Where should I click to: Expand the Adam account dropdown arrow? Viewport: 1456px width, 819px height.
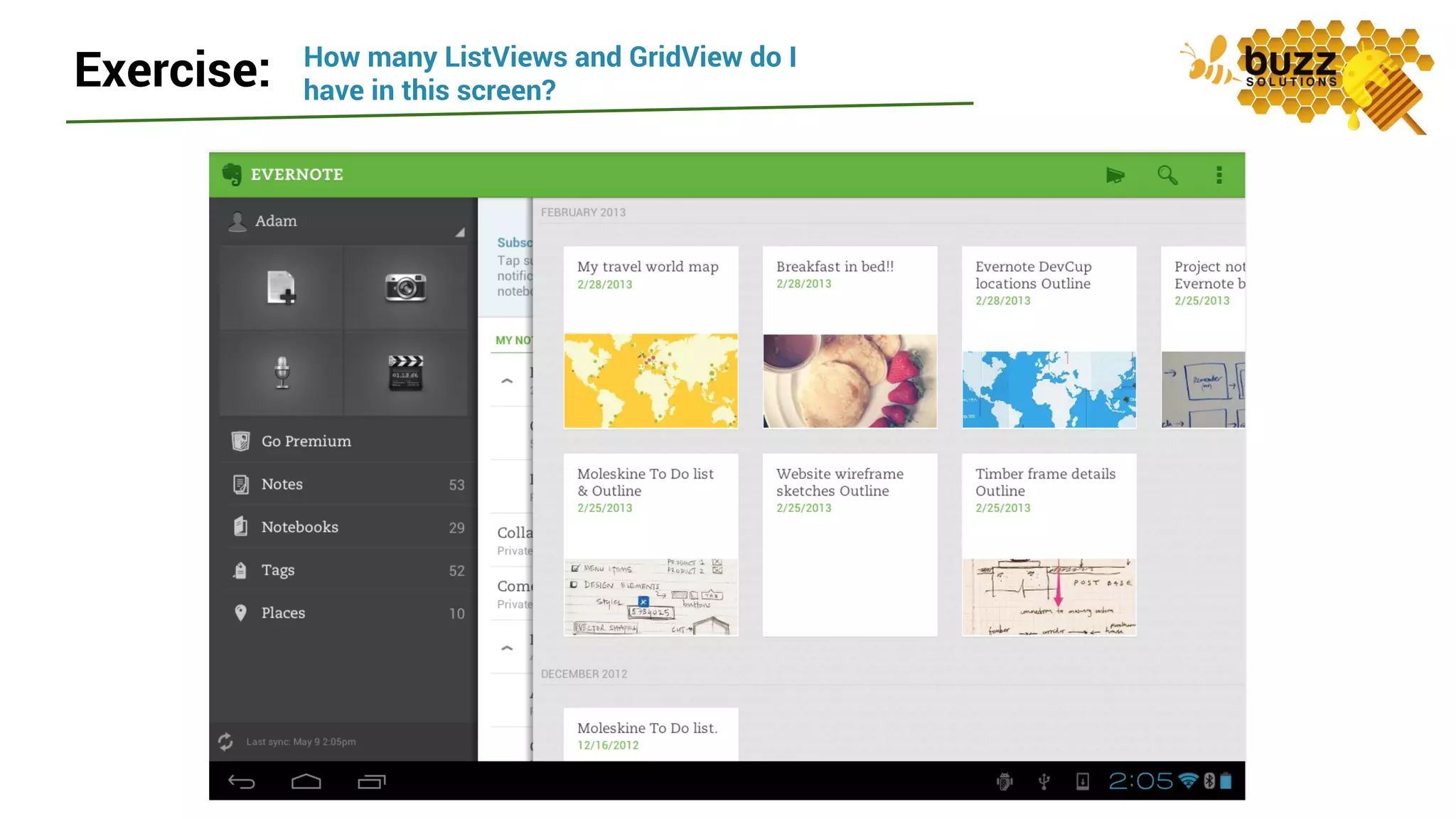coord(460,232)
